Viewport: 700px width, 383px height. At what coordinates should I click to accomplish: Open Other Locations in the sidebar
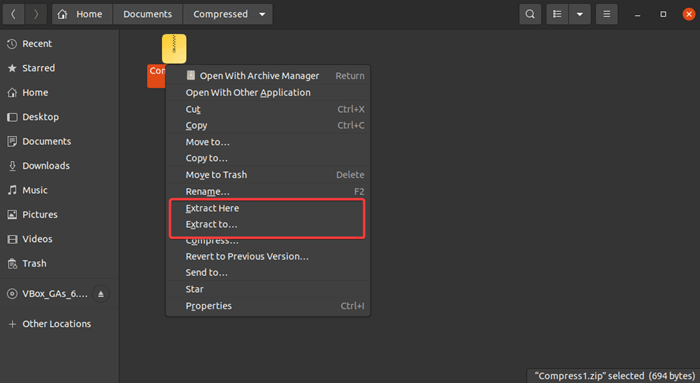59,324
